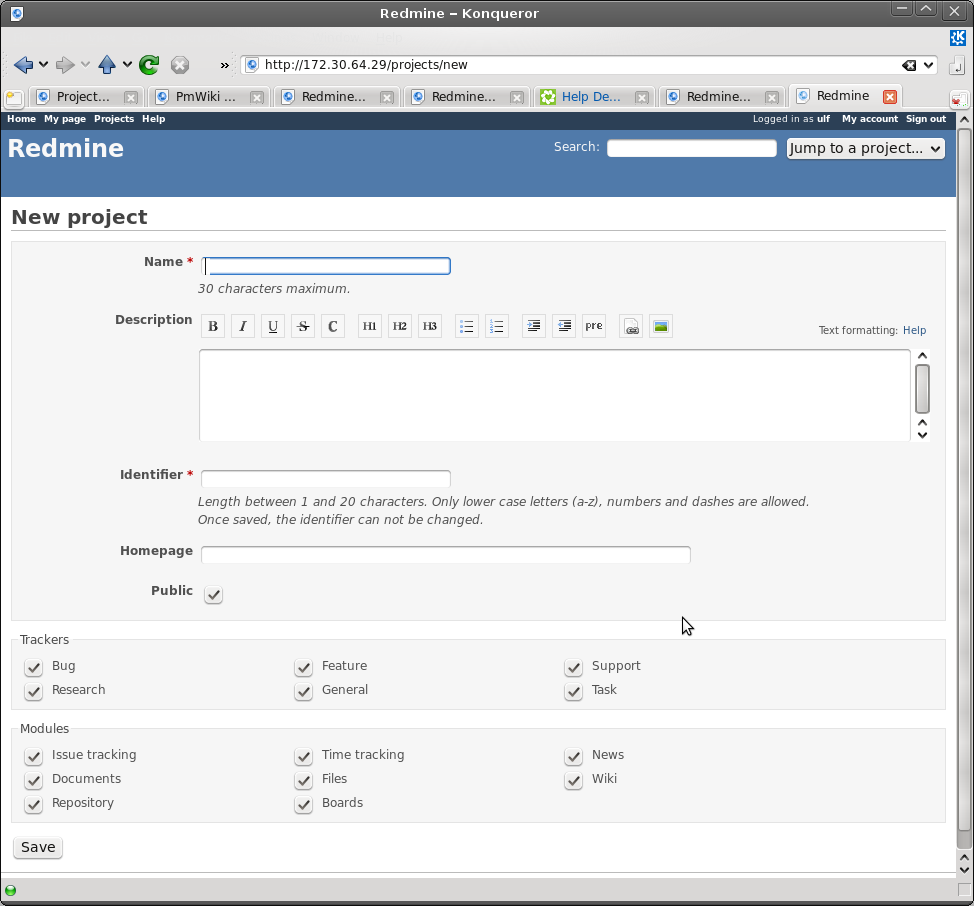The width and height of the screenshot is (974, 906).
Task: Close the PmWiki tab
Action: [257, 97]
